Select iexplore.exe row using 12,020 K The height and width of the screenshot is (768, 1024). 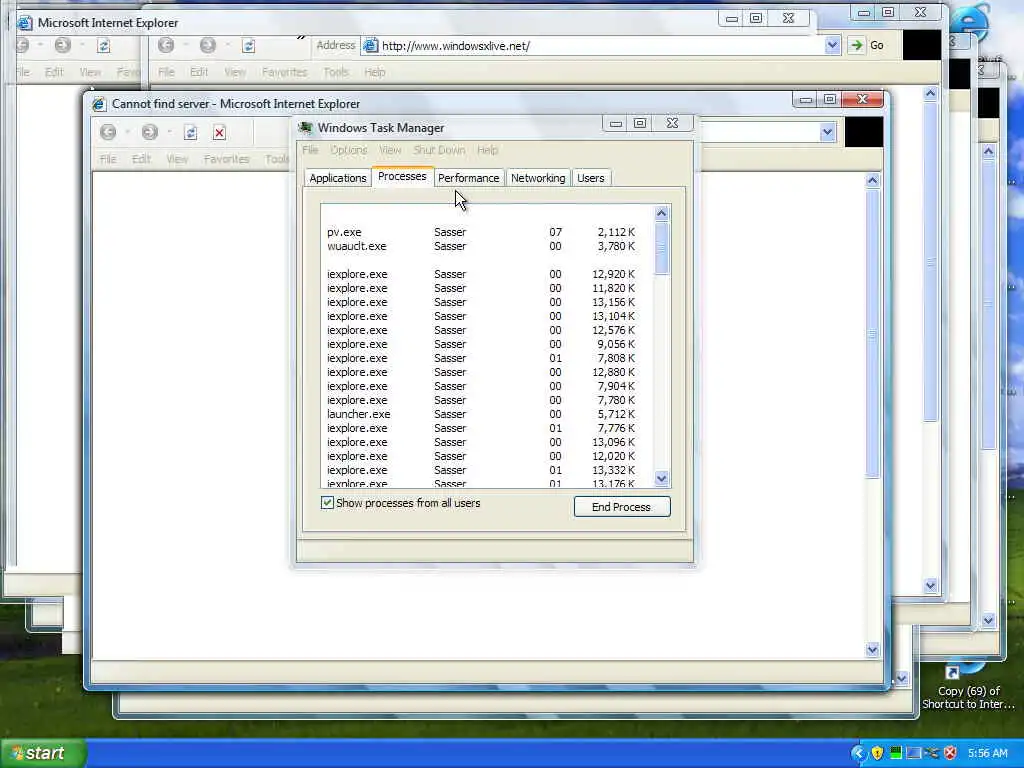481,456
